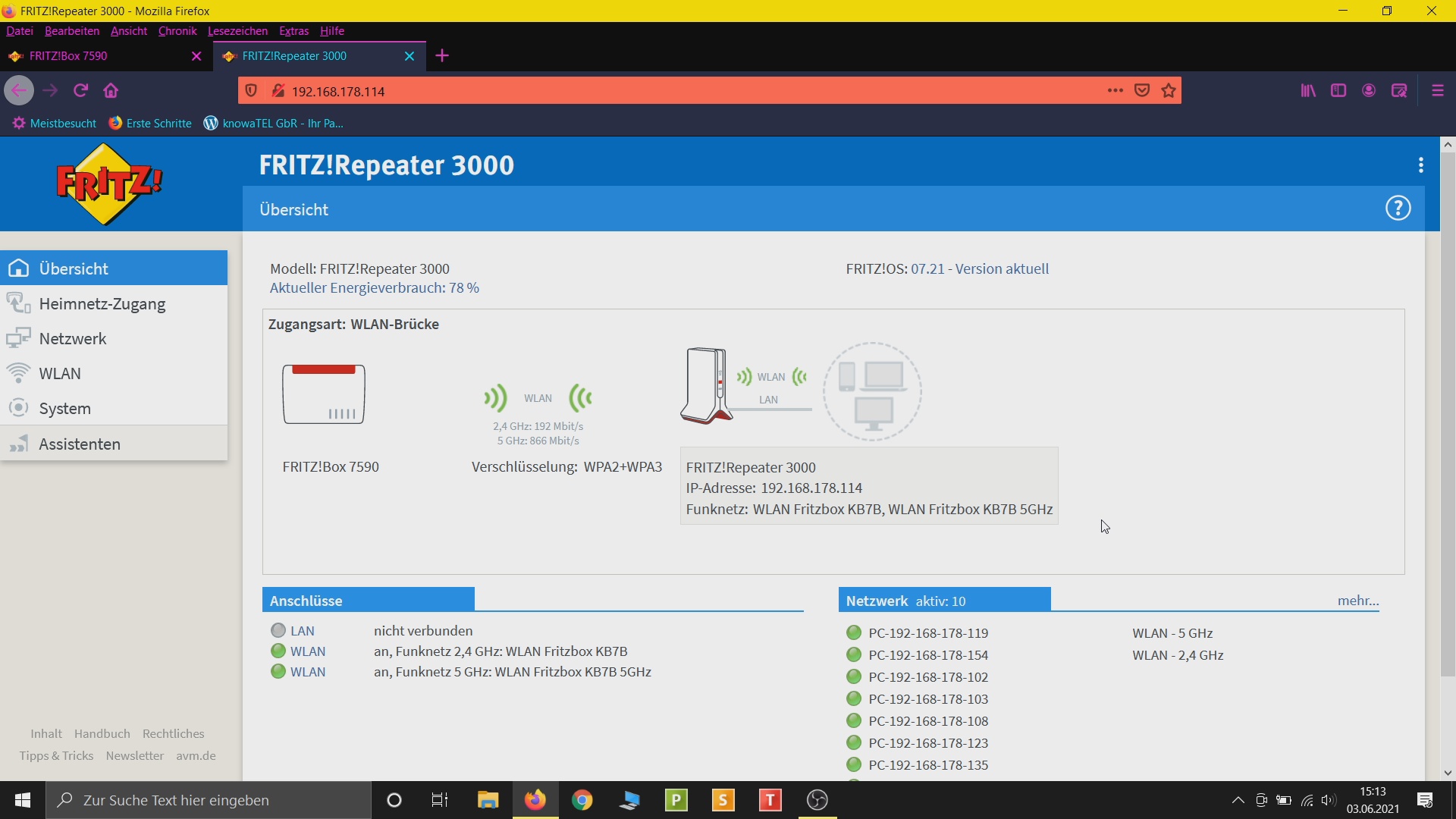Image resolution: width=1456 pixels, height=819 pixels.
Task: Open the Lesezeichen menu
Action: pos(237,31)
